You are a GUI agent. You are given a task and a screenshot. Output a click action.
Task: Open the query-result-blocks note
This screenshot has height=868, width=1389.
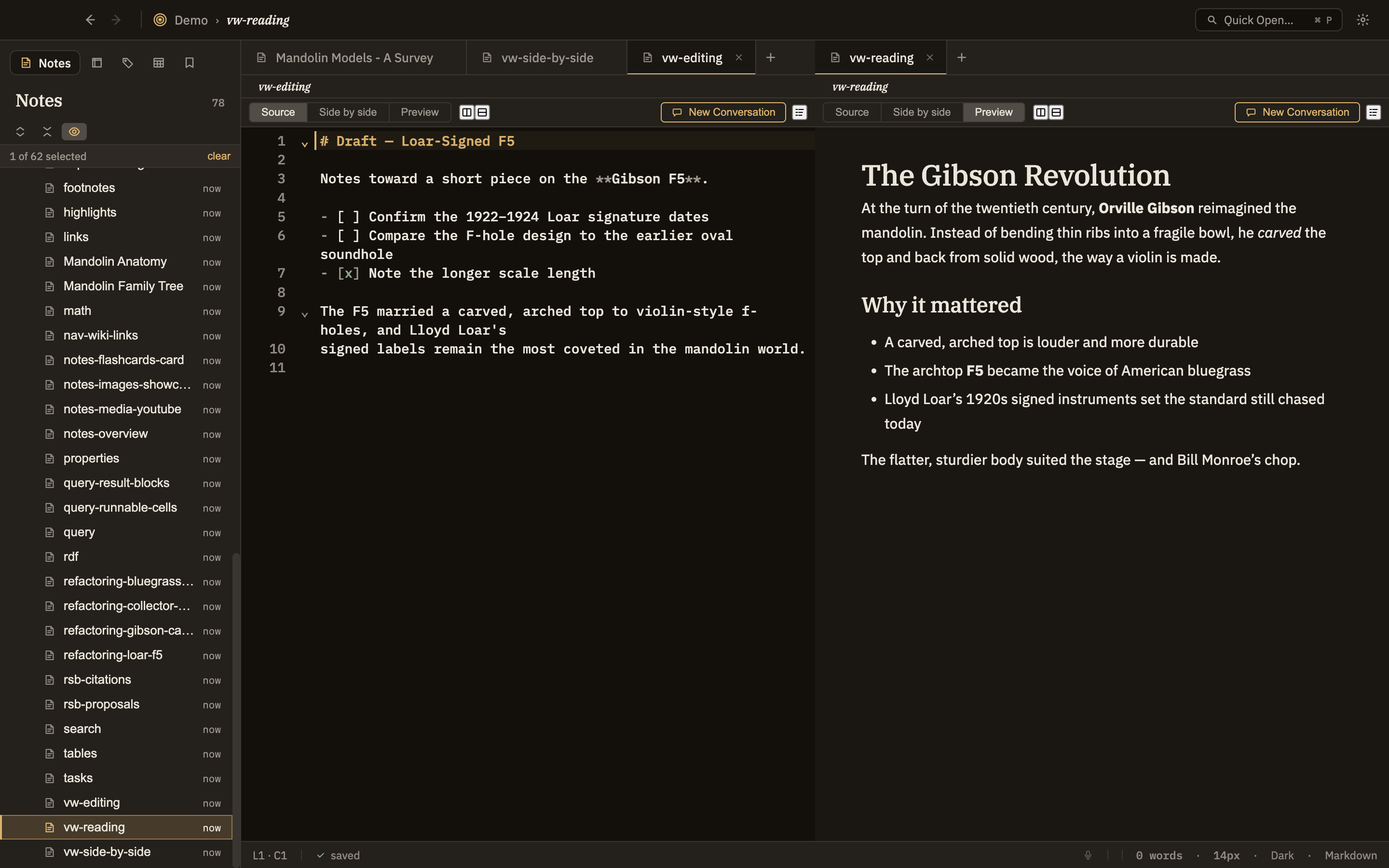coord(116,483)
